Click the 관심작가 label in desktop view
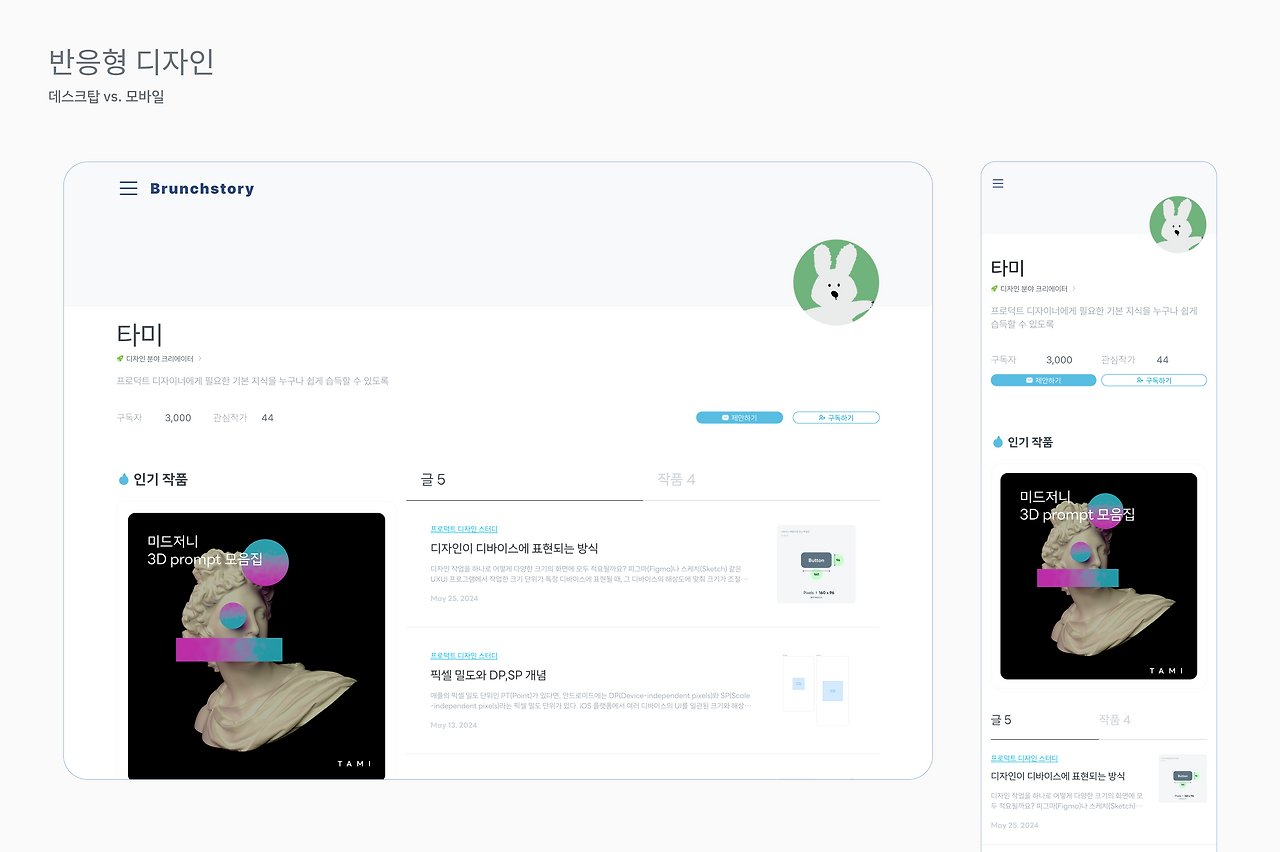Image resolution: width=1280 pixels, height=852 pixels. coord(229,418)
